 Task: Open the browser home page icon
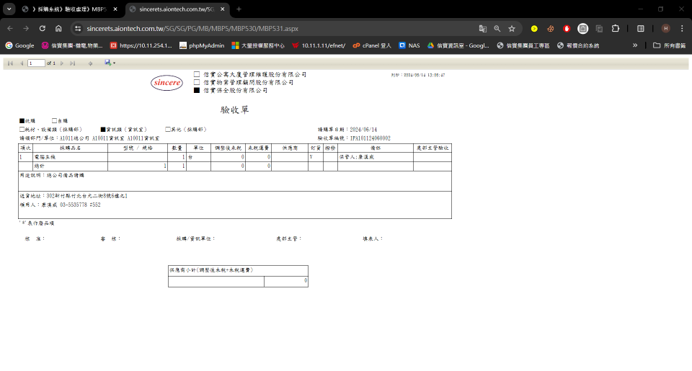pos(58,28)
